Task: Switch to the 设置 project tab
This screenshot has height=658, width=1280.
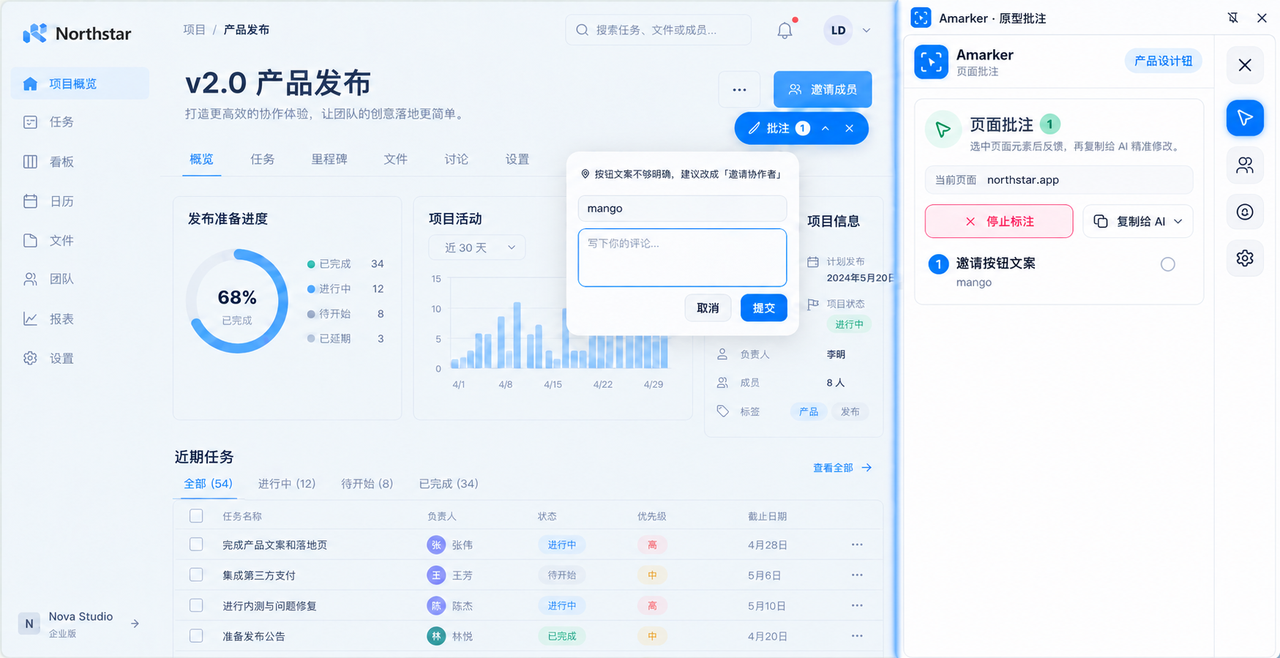Action: [x=517, y=159]
